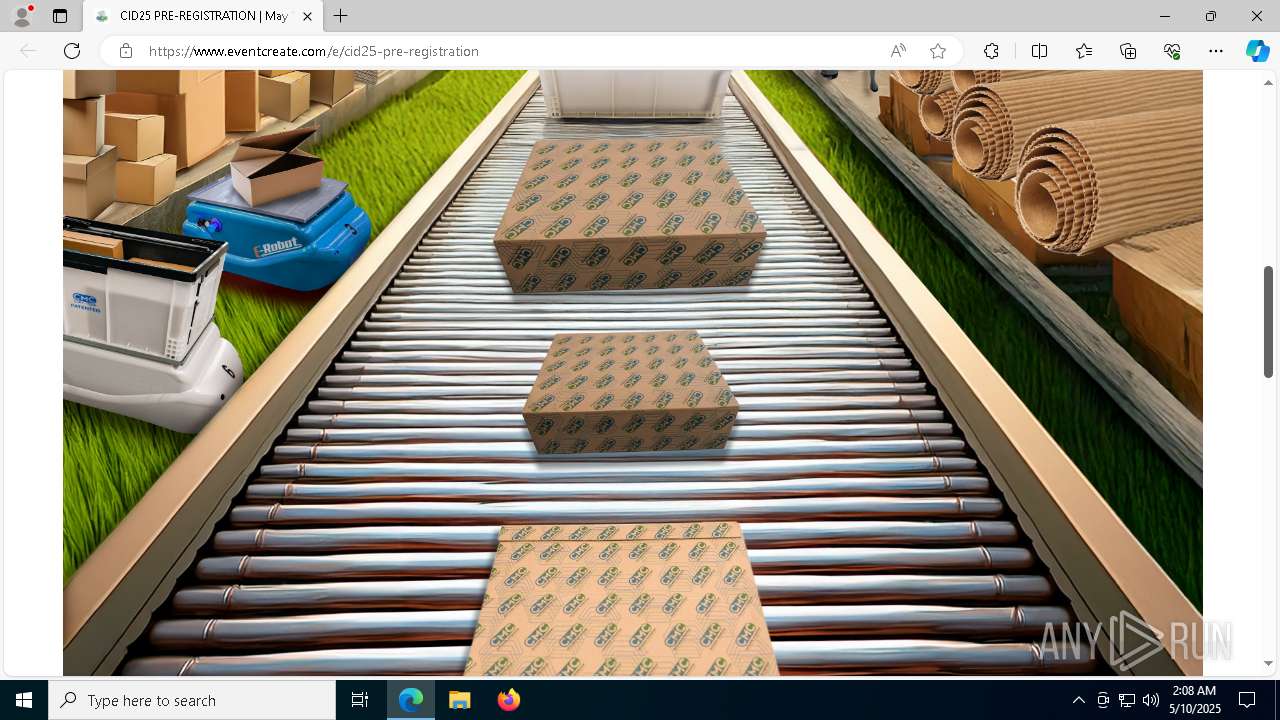
Task: Go back to the previous page
Action: [28, 51]
